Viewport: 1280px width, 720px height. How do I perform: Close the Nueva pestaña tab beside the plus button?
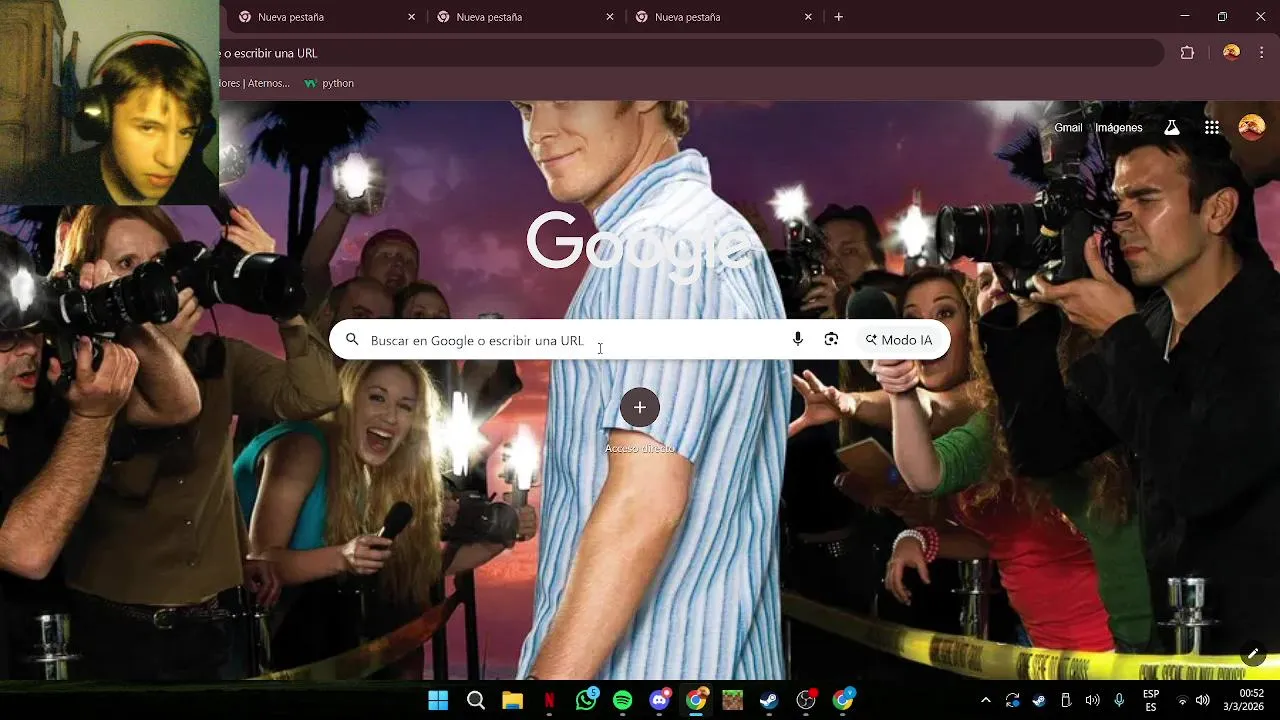tap(808, 17)
